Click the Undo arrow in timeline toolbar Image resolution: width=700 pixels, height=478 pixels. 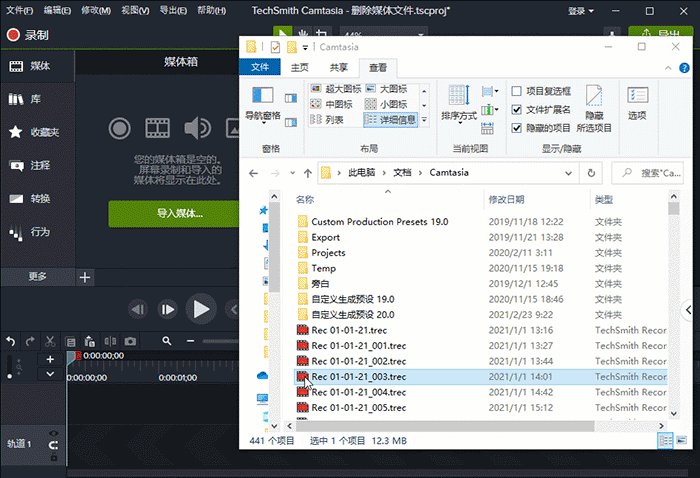tap(11, 341)
